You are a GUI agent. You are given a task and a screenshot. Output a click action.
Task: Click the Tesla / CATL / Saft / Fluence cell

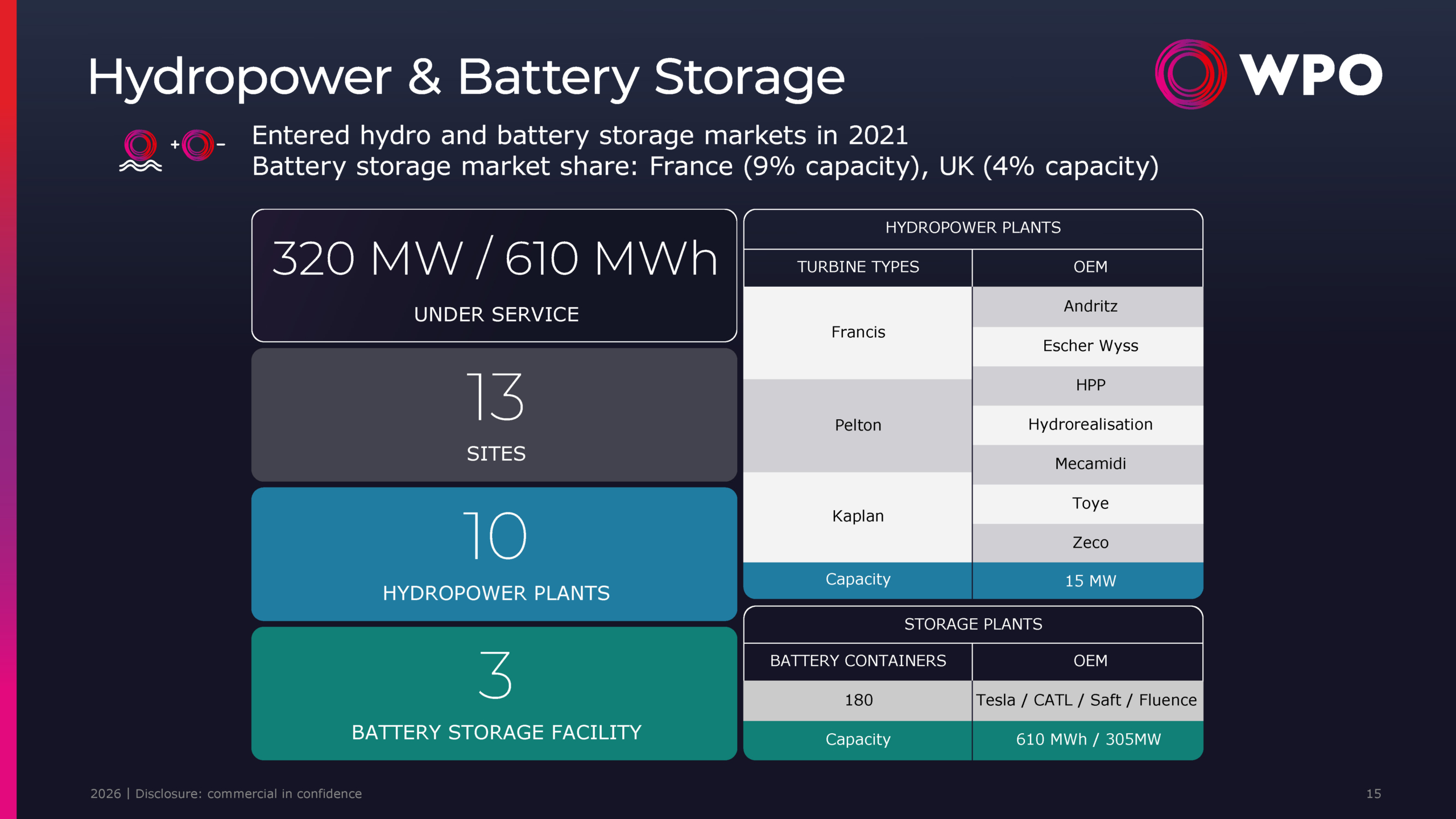(x=1086, y=700)
